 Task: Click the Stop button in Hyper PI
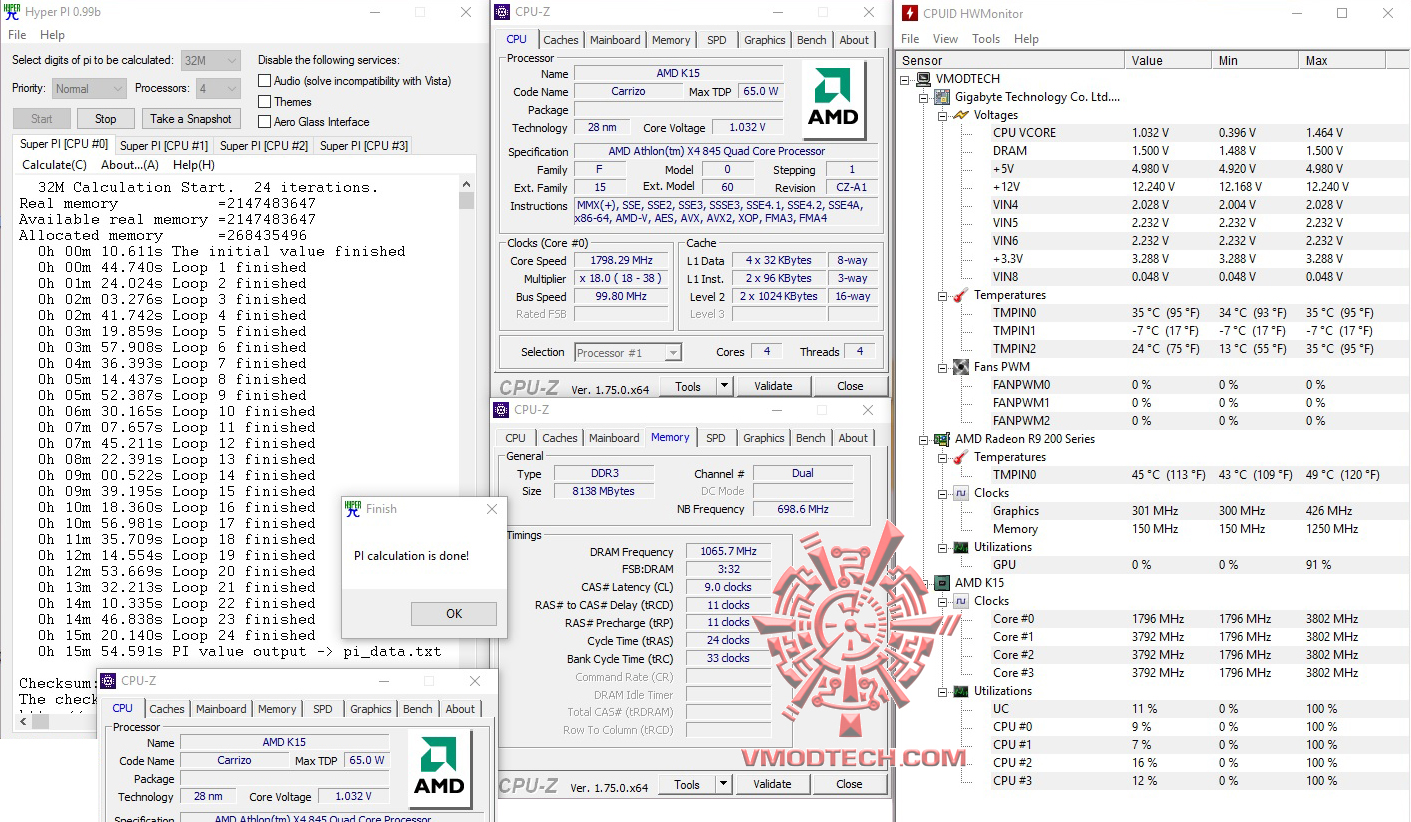(x=105, y=119)
